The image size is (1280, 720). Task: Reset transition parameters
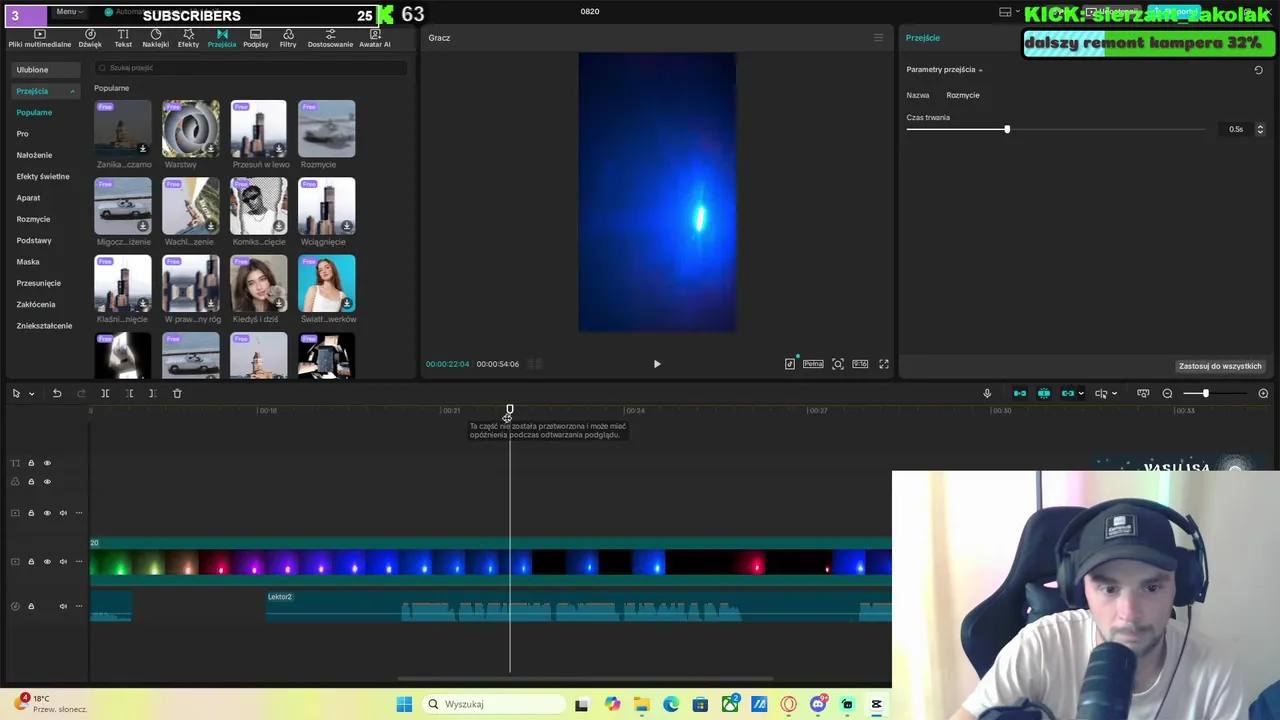click(x=1258, y=70)
